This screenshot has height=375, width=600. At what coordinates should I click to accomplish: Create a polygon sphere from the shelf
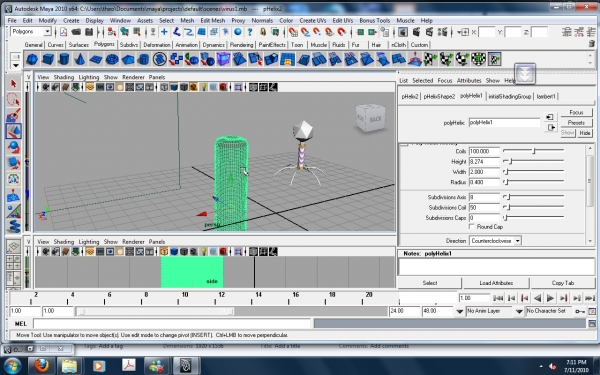[x=32, y=59]
